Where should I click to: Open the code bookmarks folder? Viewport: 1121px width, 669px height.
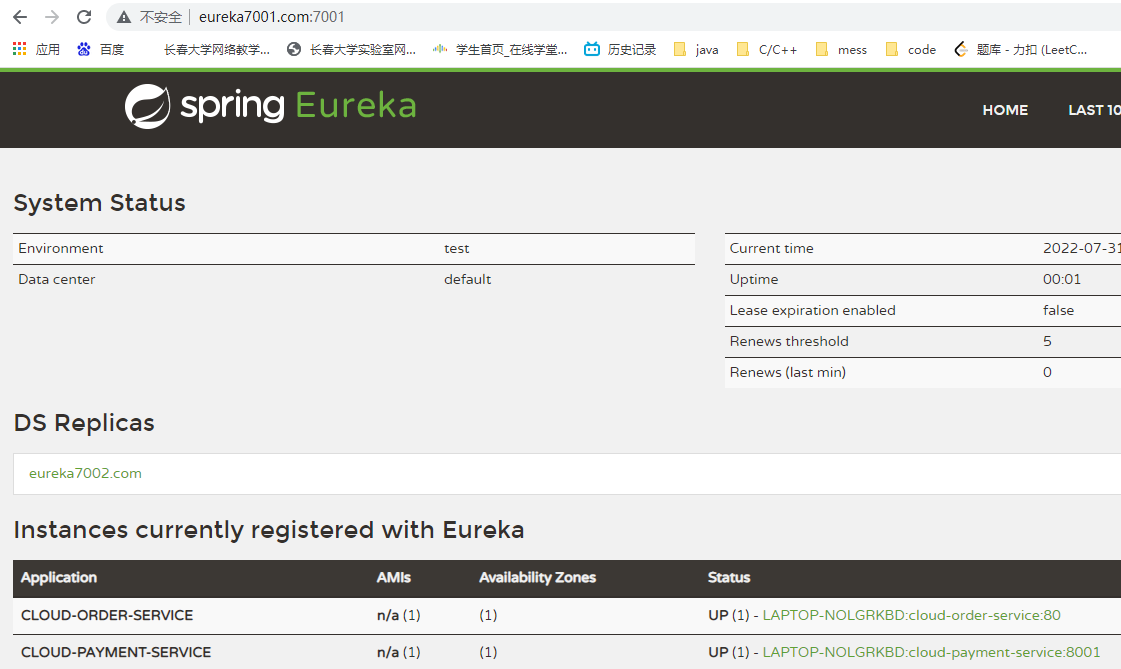[x=911, y=49]
